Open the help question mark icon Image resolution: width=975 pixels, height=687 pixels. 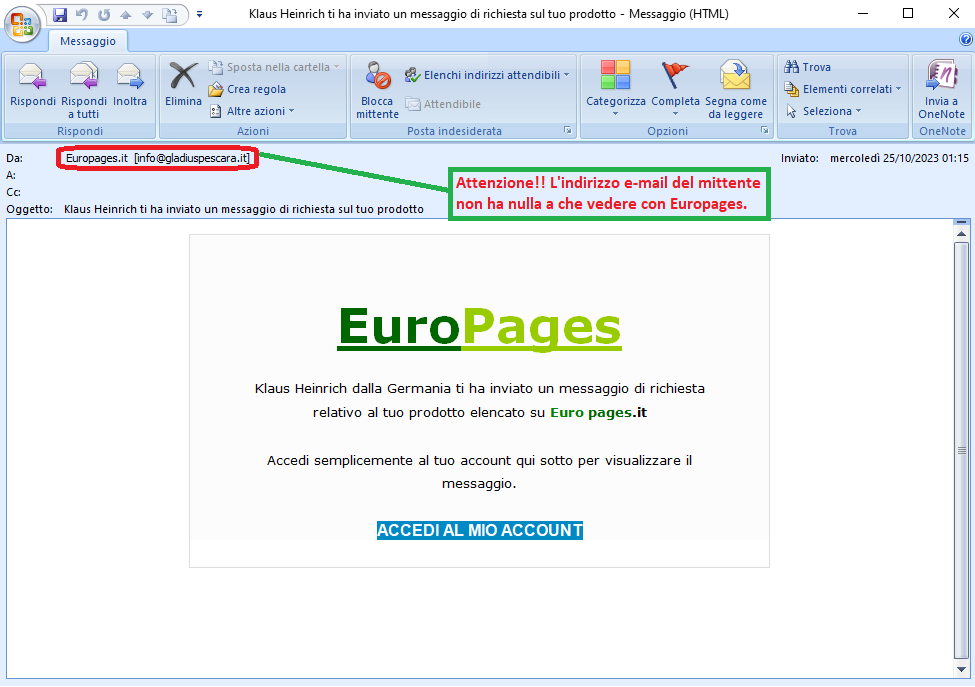[966, 39]
